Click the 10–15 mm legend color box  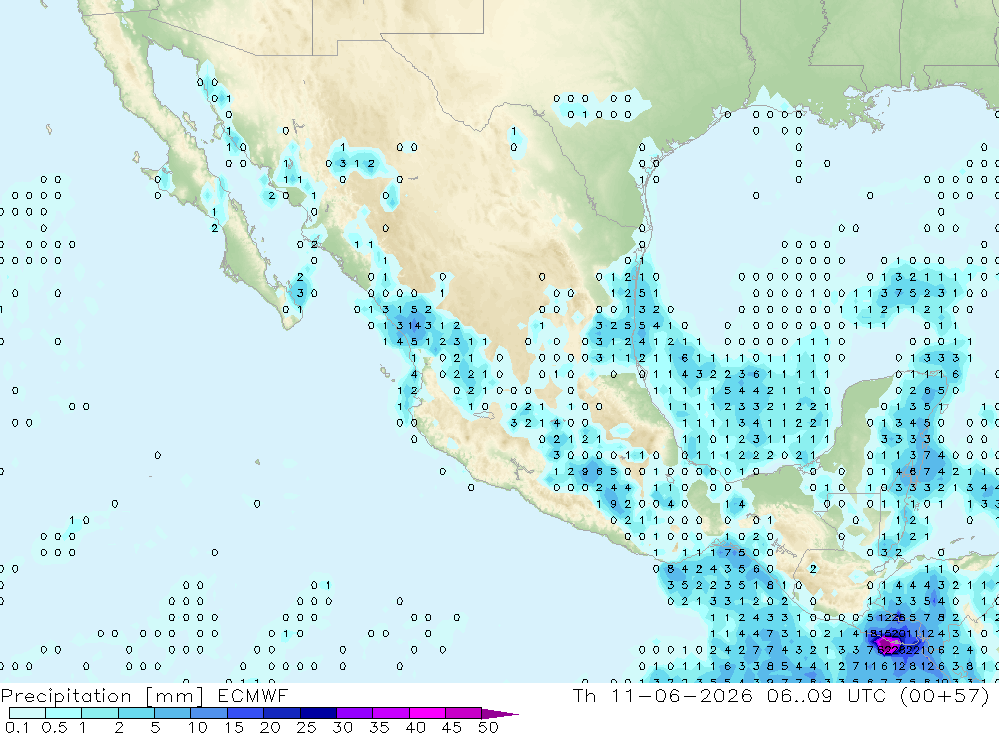[x=209, y=713]
